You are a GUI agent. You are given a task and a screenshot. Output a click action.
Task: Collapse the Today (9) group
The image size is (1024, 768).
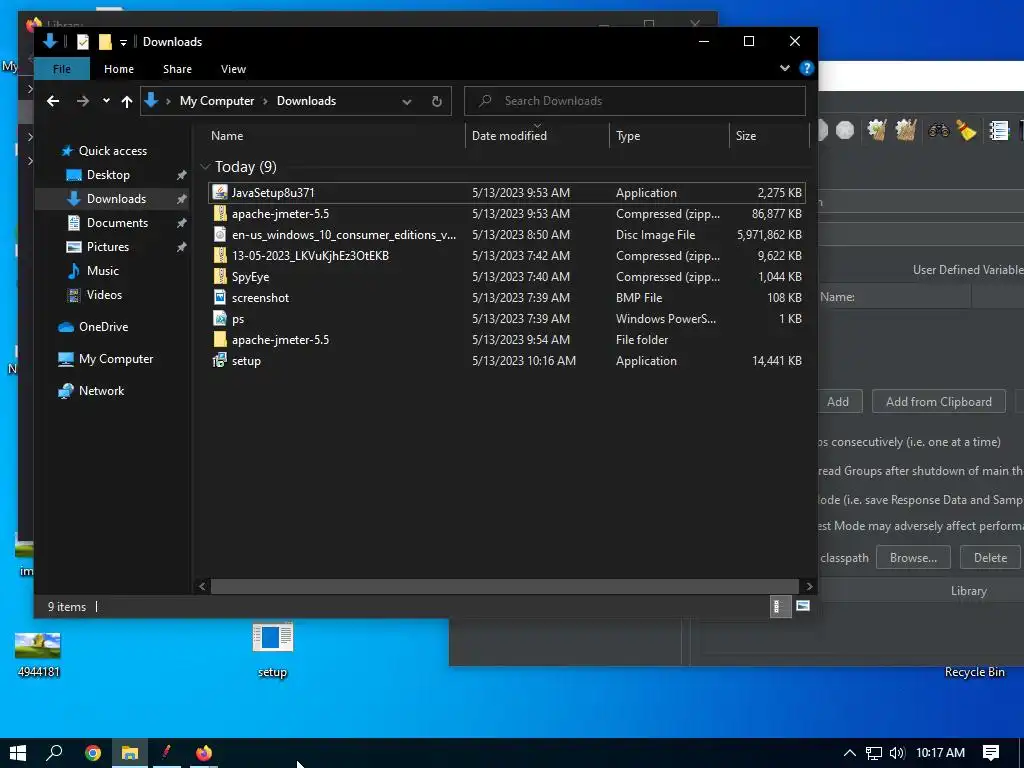tap(205, 167)
